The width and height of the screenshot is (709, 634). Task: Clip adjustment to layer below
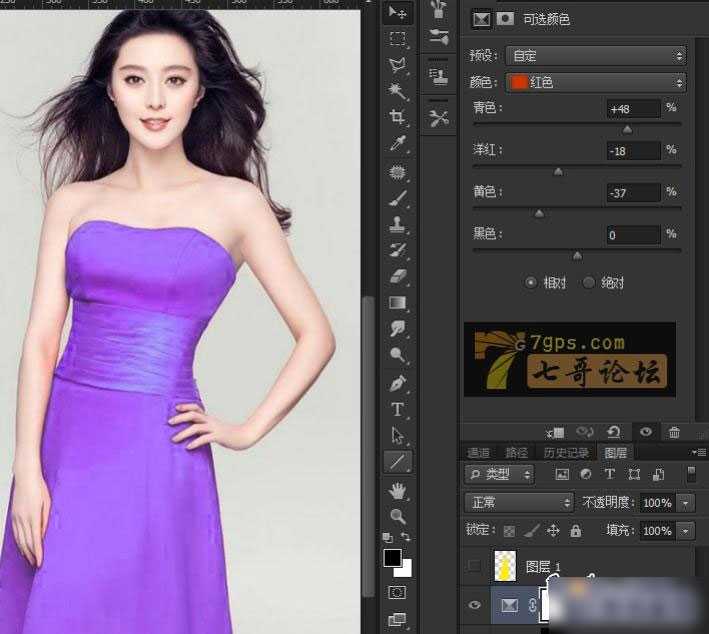click(555, 433)
